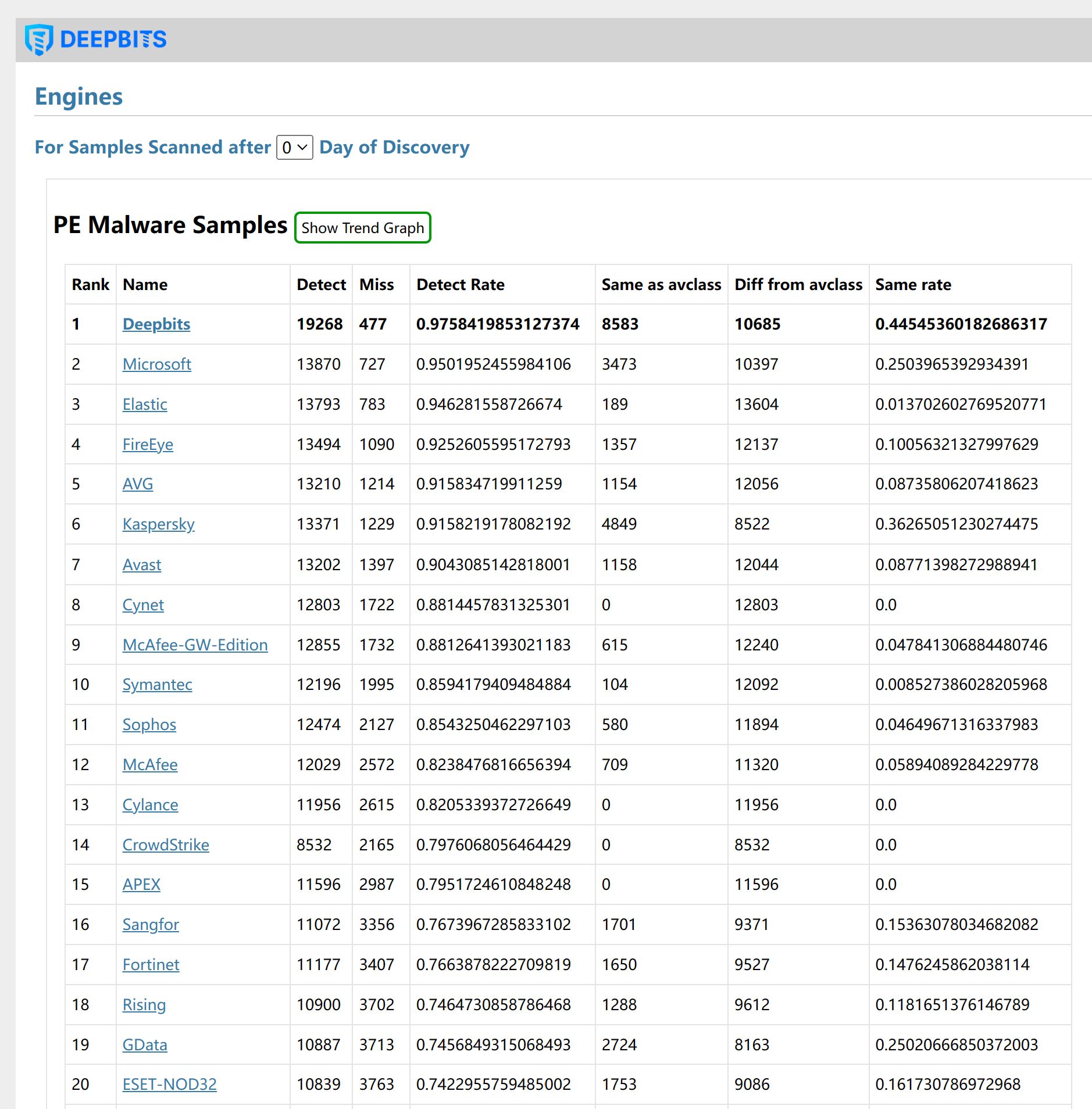
Task: Select CrowdStrike detect rate 0.7976068056464429
Action: (494, 845)
